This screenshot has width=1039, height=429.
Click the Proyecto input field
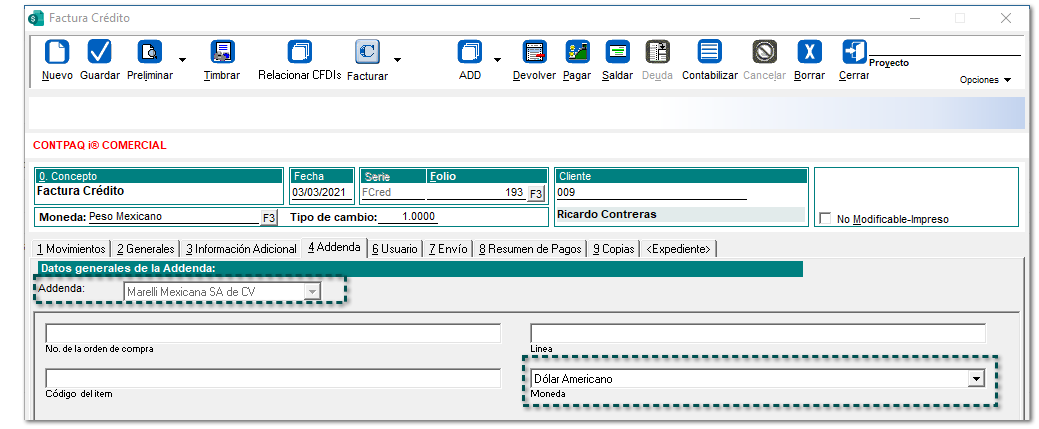(944, 49)
